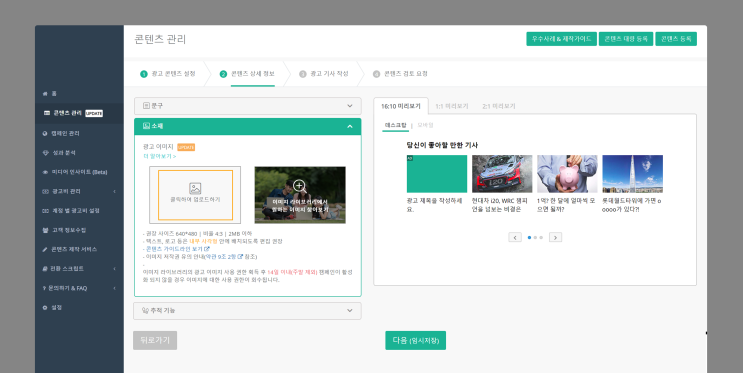743x373 pixels.
Task: Select the second carousel pagination dot
Action: tap(535, 237)
